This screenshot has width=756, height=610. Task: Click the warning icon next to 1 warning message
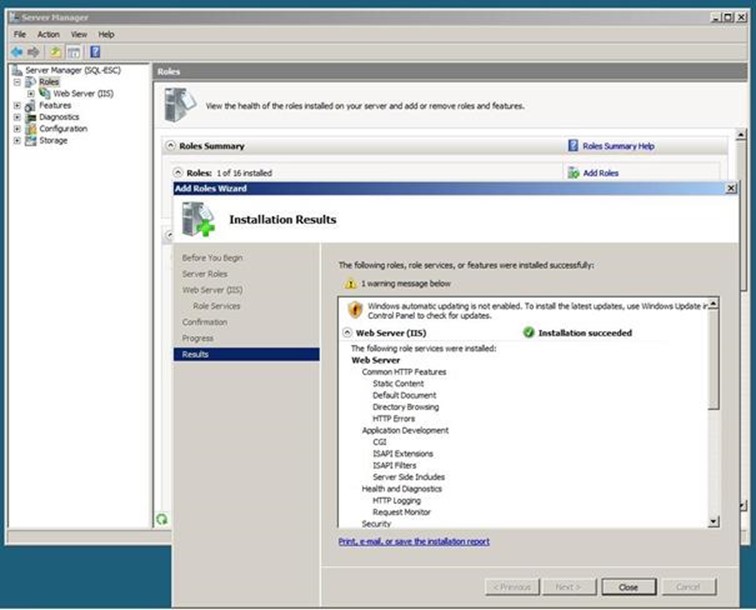point(351,284)
